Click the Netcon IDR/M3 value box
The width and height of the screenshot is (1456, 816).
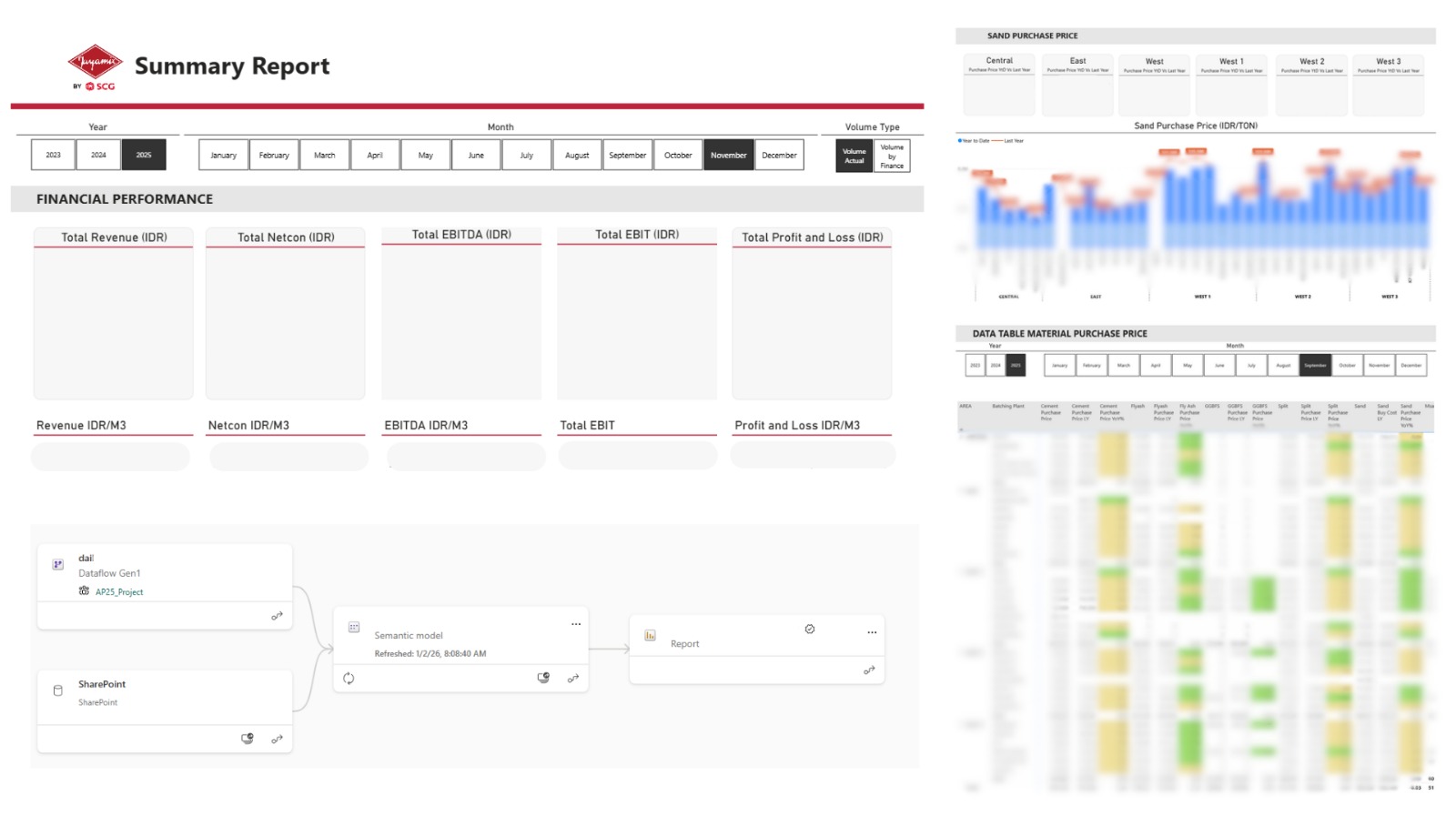coord(288,455)
